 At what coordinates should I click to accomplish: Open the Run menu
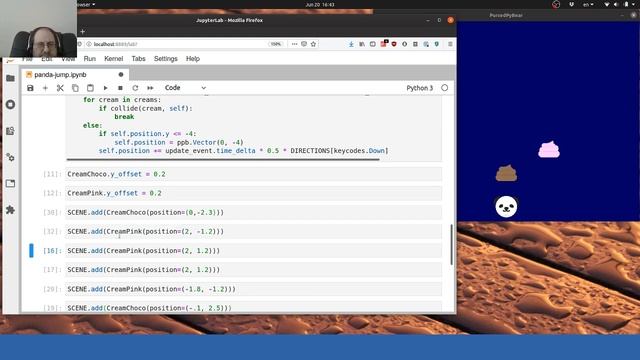(x=90, y=59)
